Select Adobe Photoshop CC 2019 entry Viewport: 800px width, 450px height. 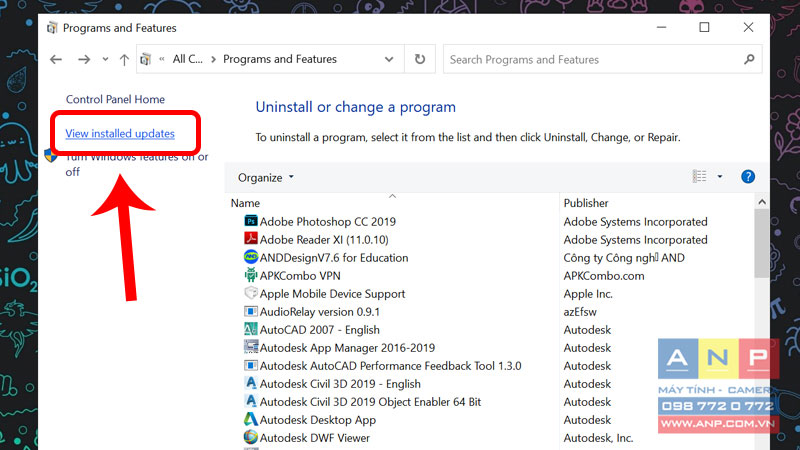[328, 221]
